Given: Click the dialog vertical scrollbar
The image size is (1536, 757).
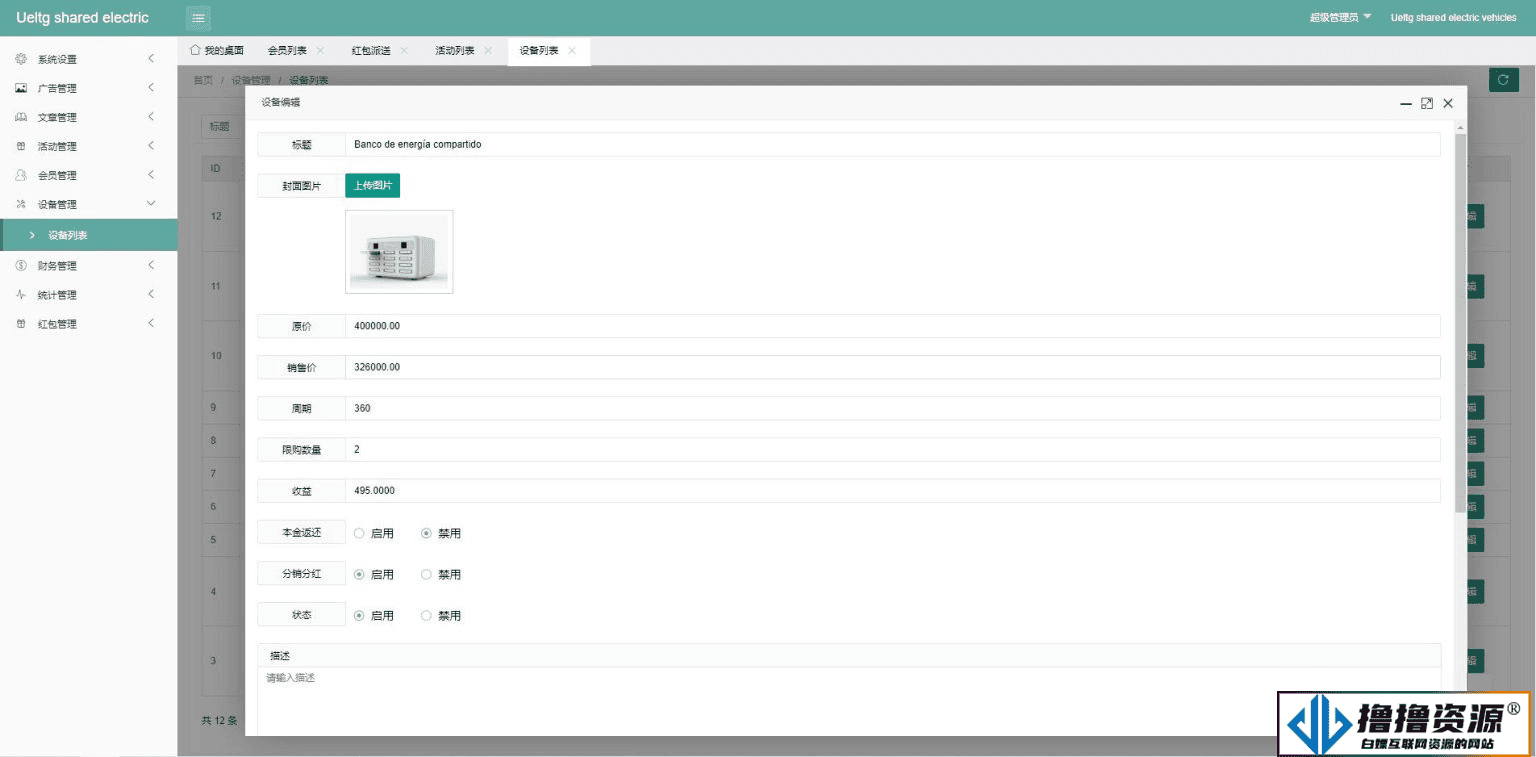Looking at the screenshot, I should pos(1460,324).
